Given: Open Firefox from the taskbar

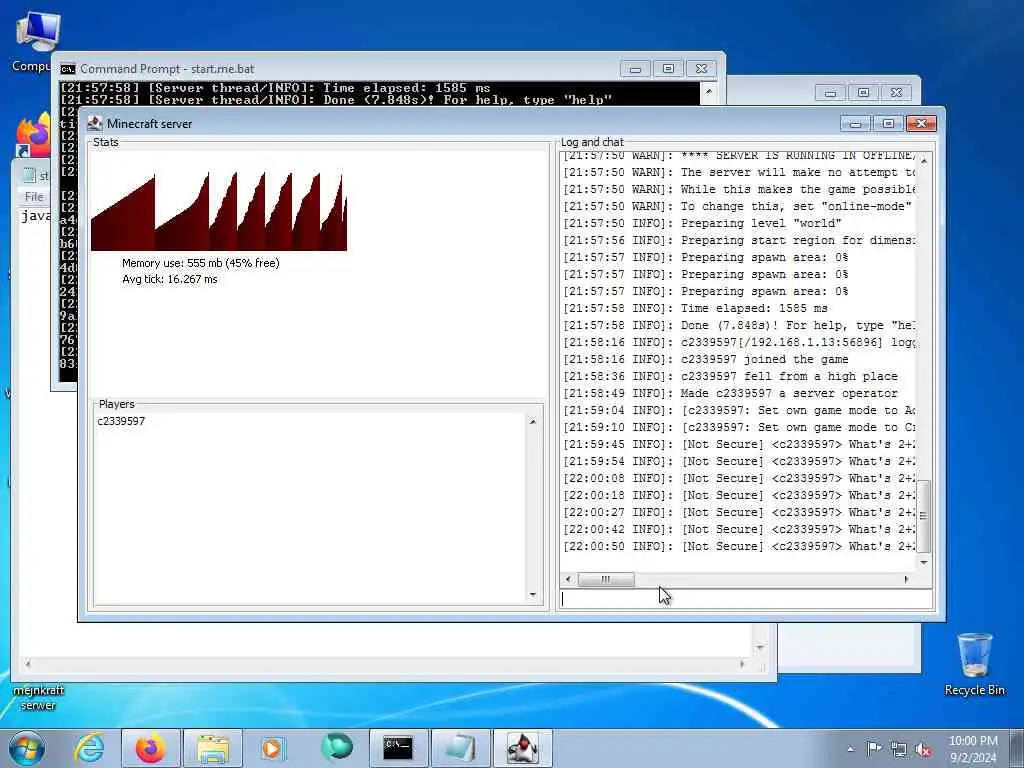Looking at the screenshot, I should pyautogui.click(x=151, y=748).
